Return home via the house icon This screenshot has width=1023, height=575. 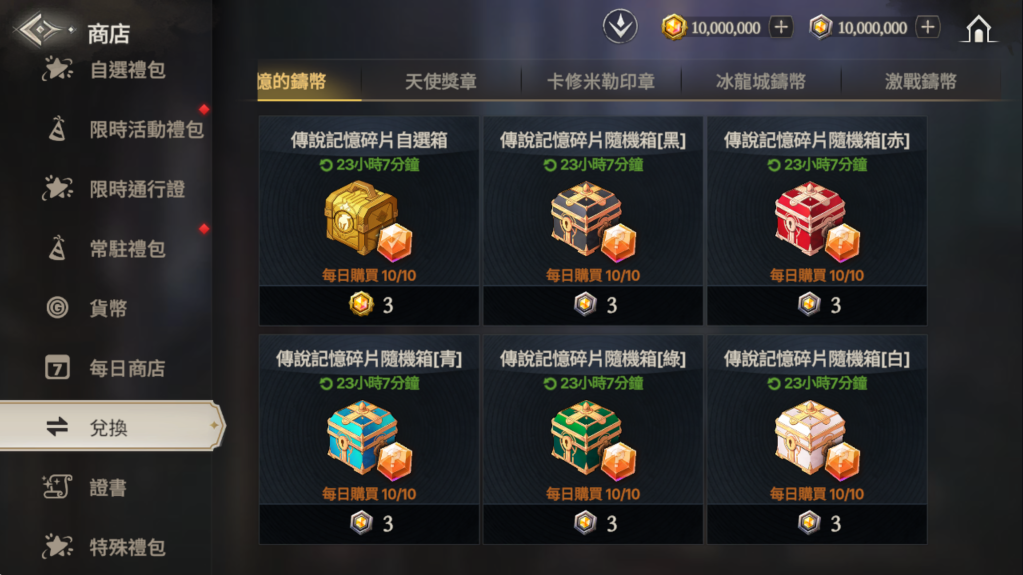pos(978,28)
